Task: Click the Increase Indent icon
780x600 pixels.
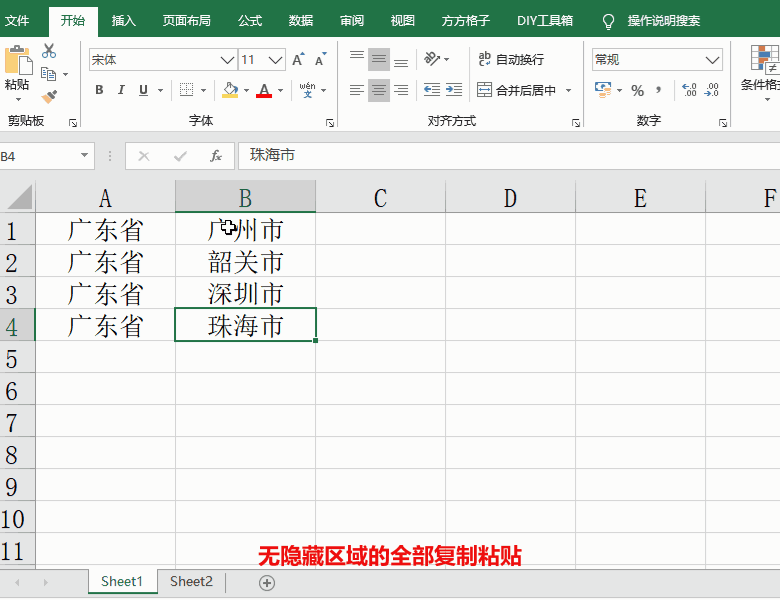Action: click(454, 90)
